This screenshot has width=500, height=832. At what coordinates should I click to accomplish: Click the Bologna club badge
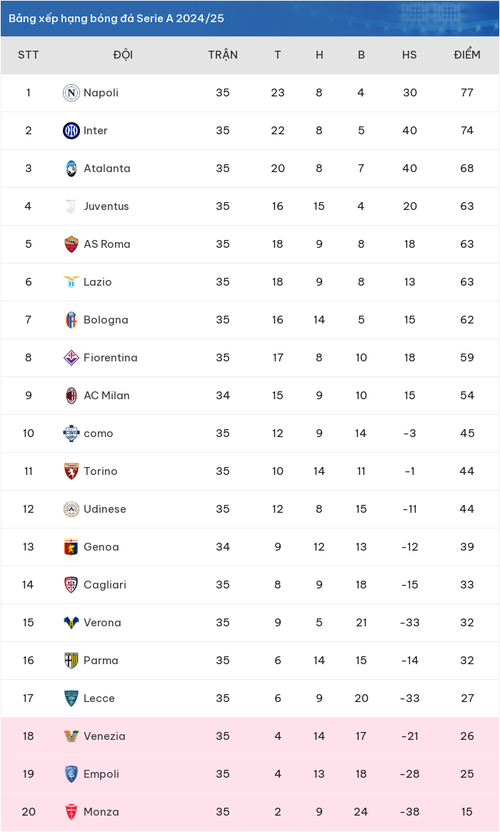click(x=71, y=320)
